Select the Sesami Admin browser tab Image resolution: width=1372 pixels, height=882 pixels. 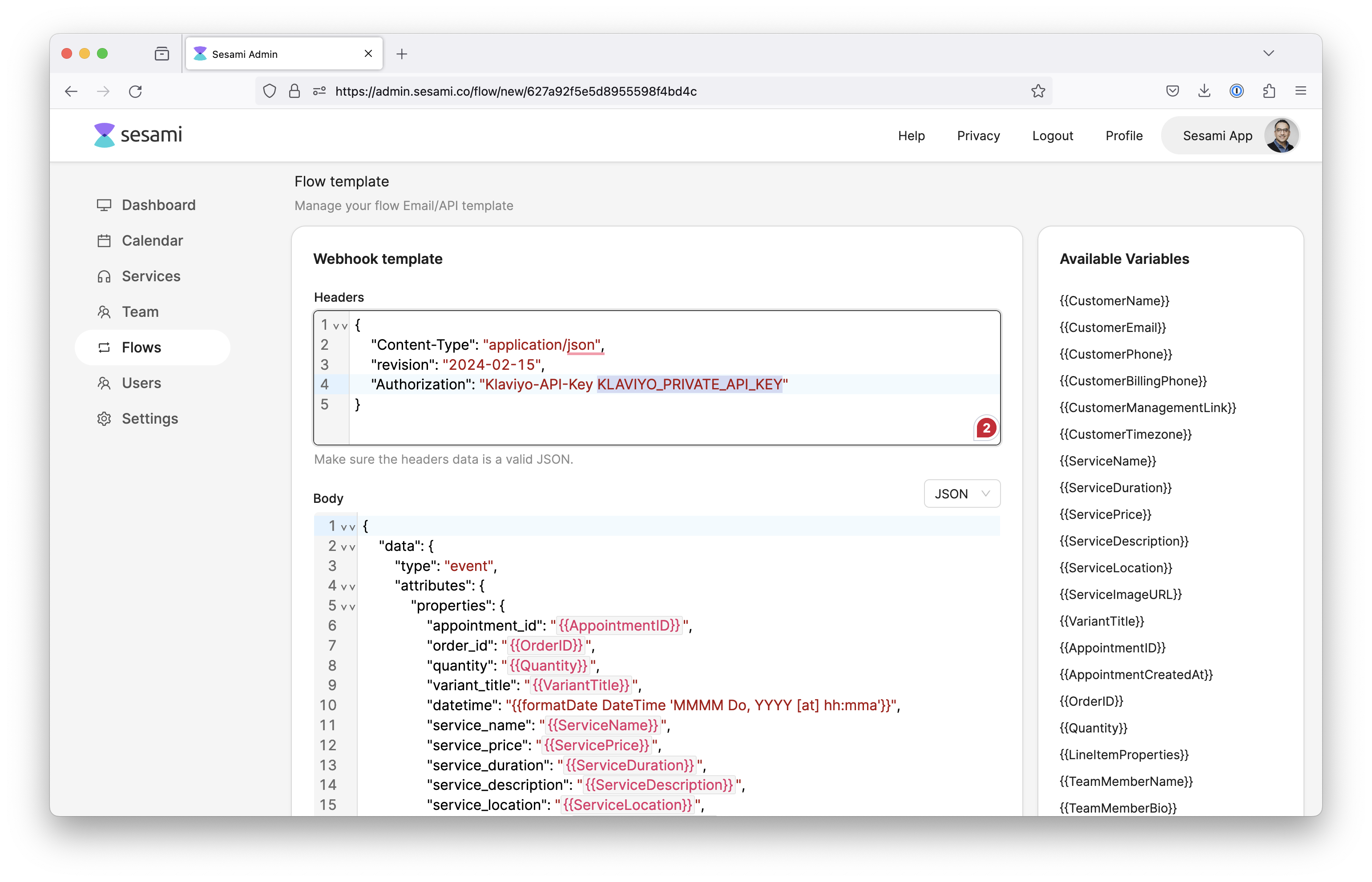click(x=284, y=54)
